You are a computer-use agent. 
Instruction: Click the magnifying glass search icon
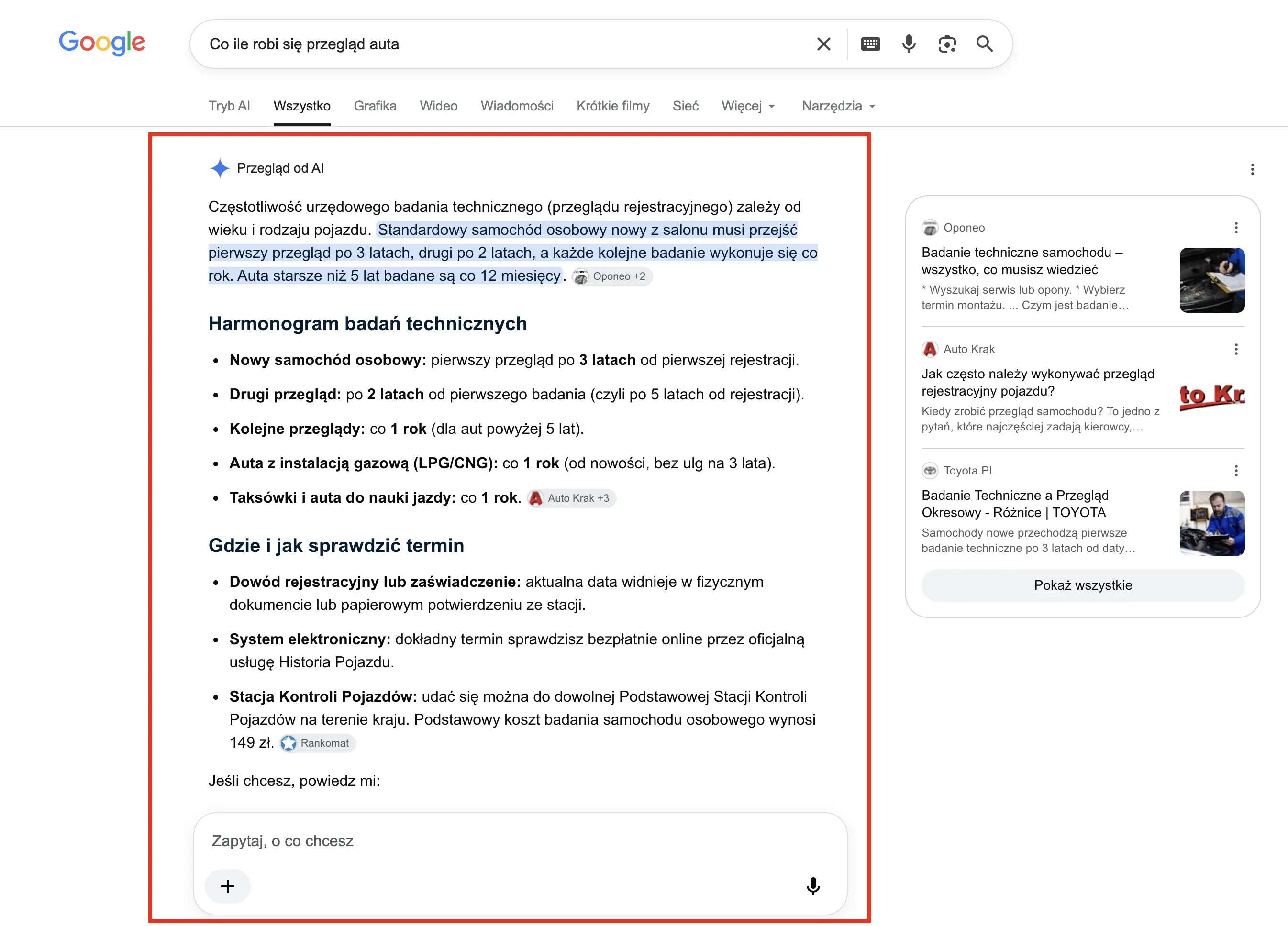[x=985, y=44]
